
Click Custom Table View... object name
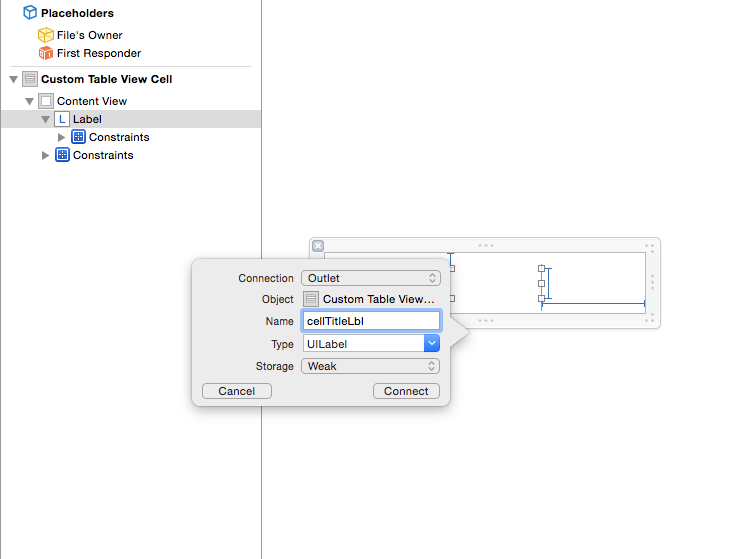[378, 299]
